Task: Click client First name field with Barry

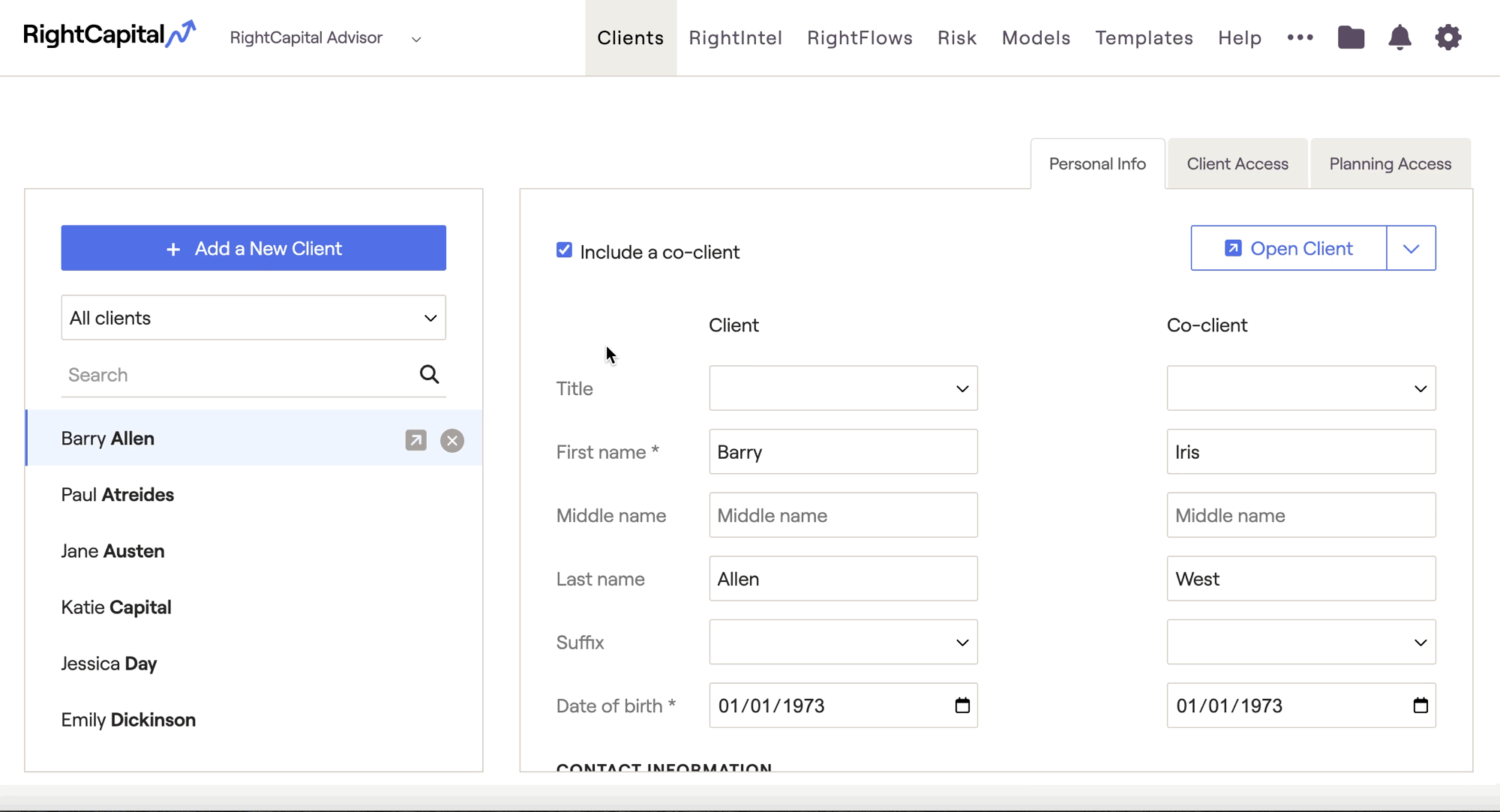Action: point(843,451)
